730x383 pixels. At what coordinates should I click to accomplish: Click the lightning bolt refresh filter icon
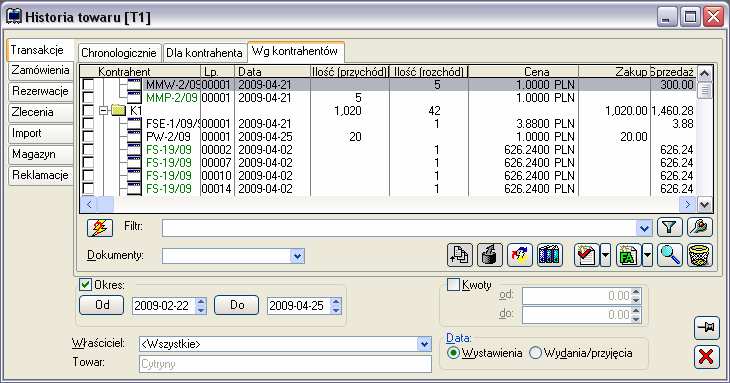pyautogui.click(x=100, y=228)
